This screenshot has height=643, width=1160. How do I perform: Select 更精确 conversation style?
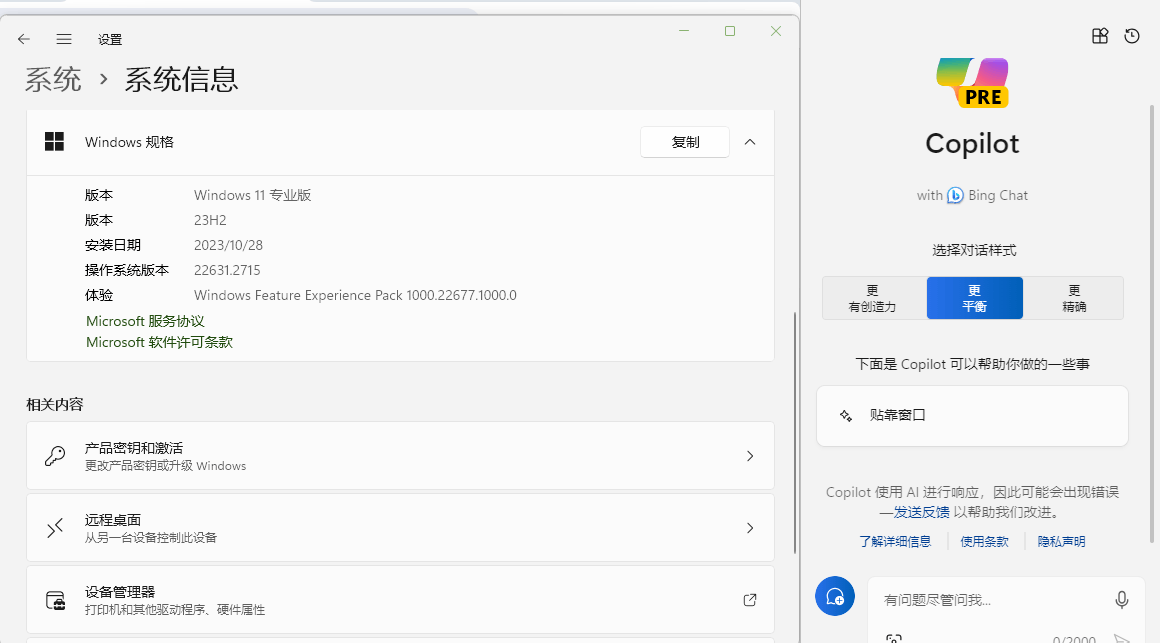pyautogui.click(x=1073, y=298)
